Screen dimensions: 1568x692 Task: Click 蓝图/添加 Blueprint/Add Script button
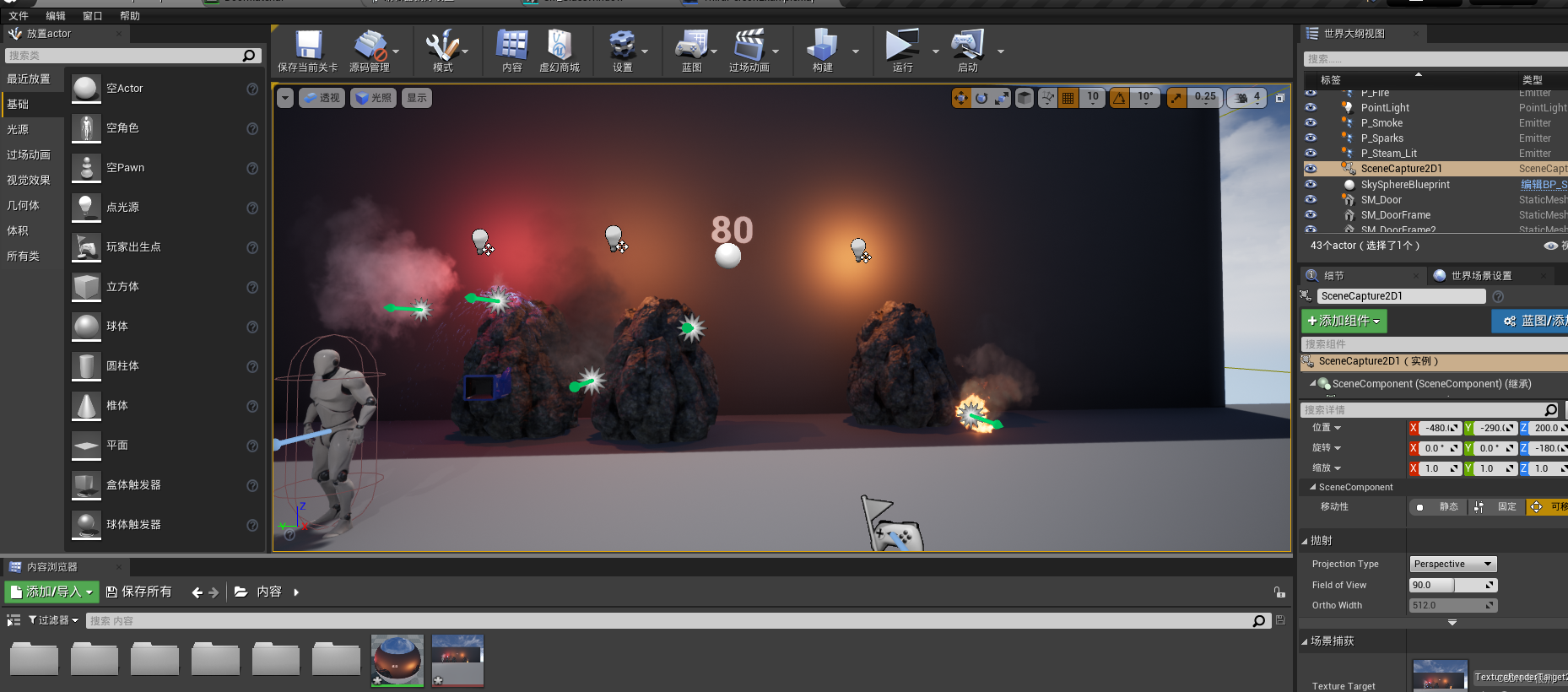1530,321
